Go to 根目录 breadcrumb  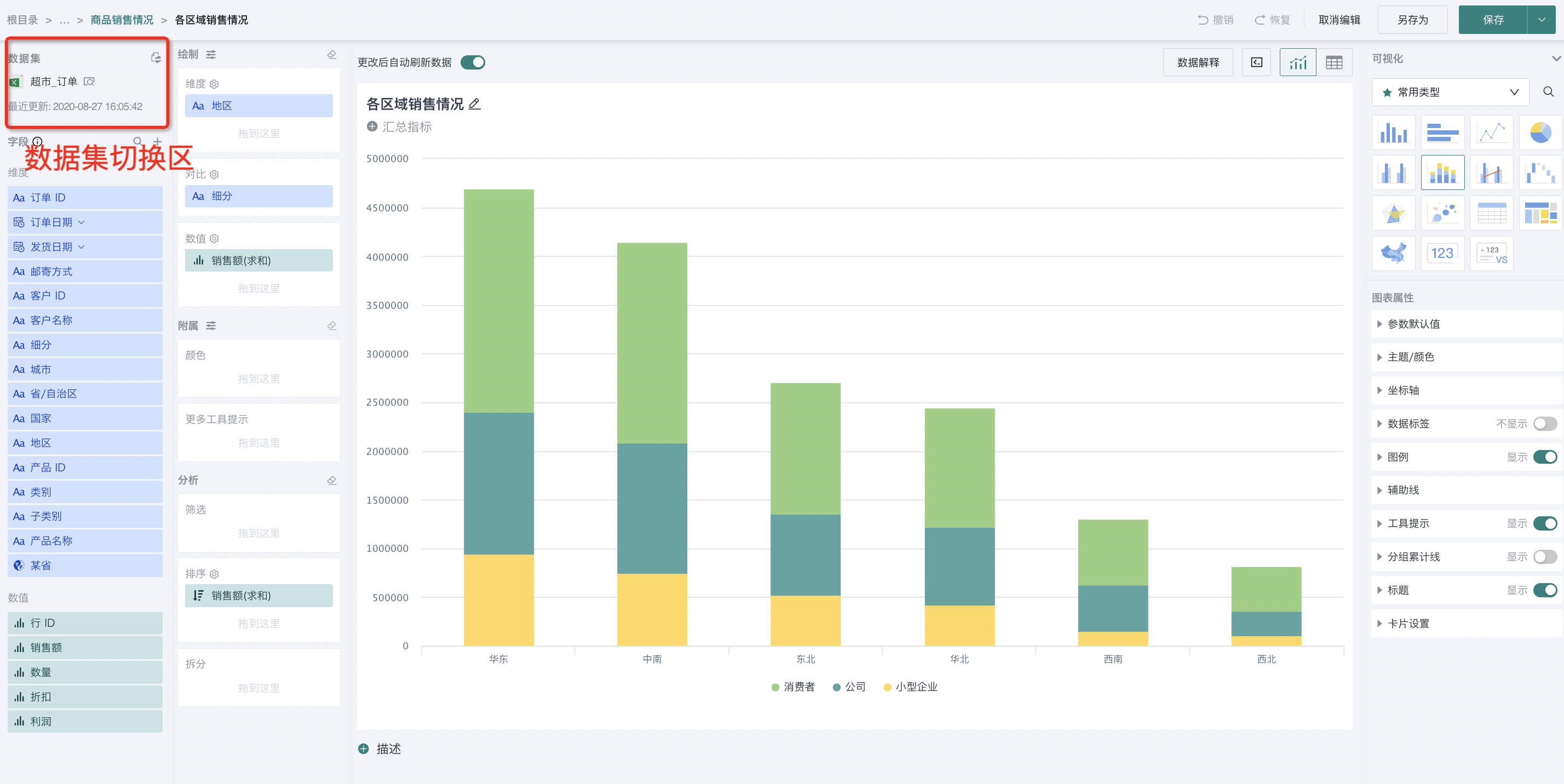pos(22,20)
